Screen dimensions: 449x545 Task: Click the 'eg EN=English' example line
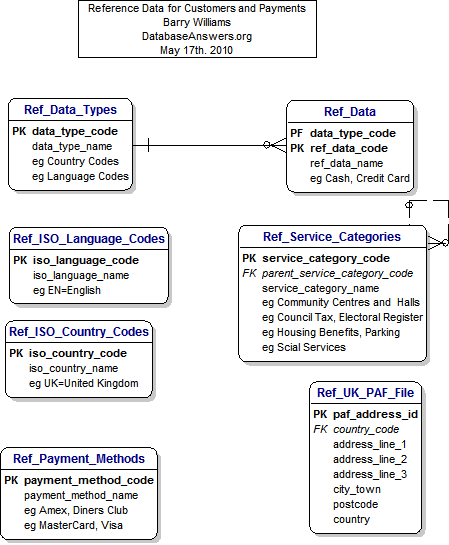tap(67, 290)
